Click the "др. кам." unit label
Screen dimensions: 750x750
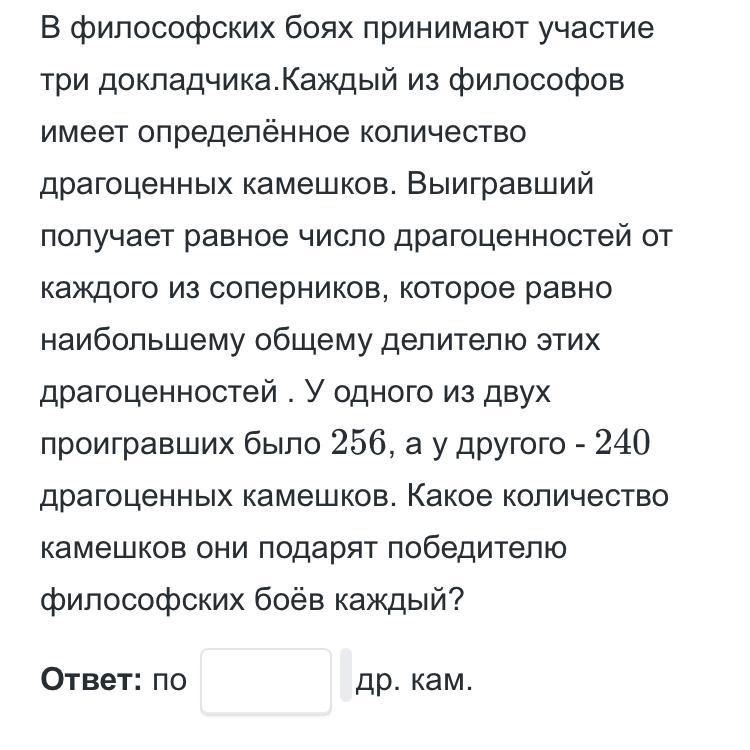click(x=413, y=681)
